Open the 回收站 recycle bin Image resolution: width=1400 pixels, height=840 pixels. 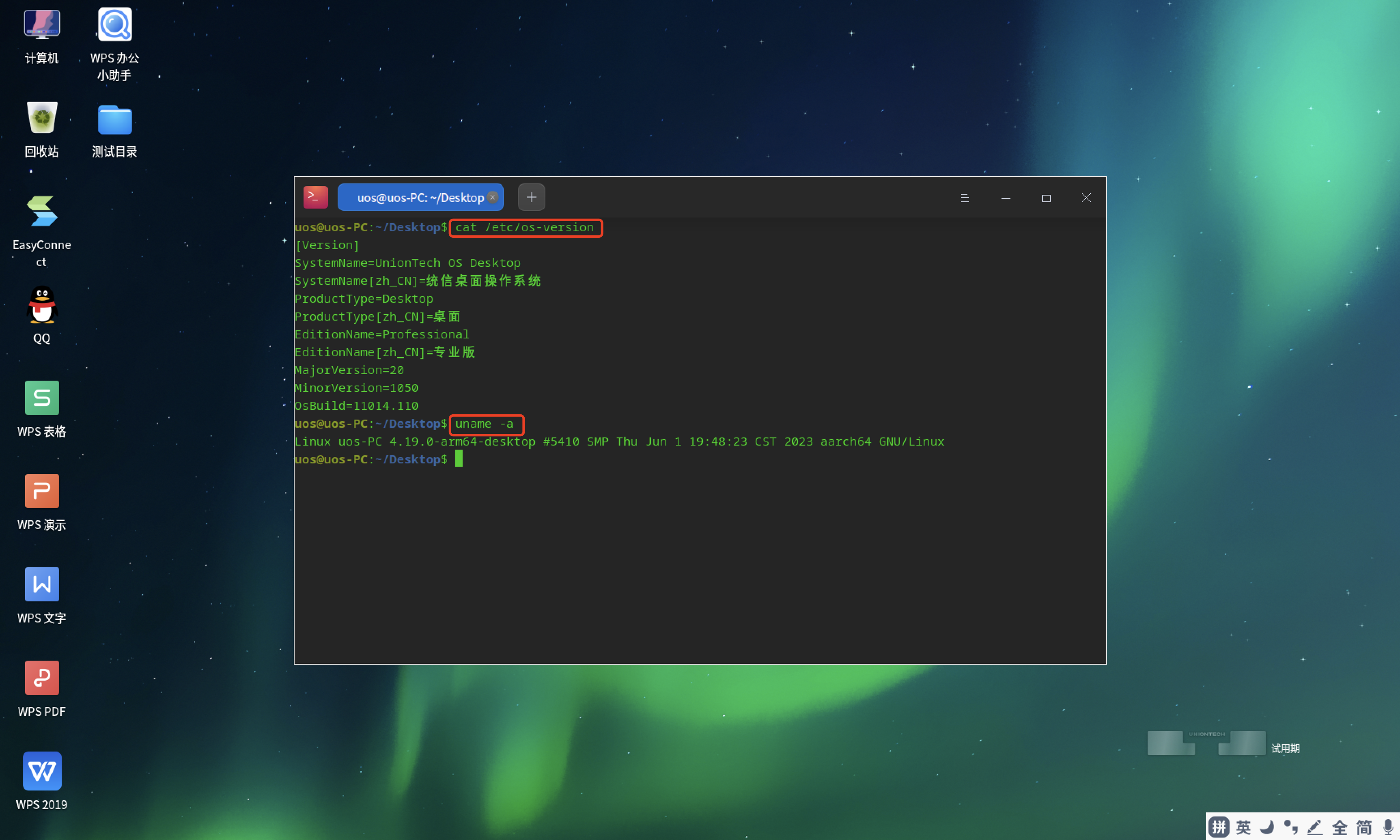pos(42,118)
